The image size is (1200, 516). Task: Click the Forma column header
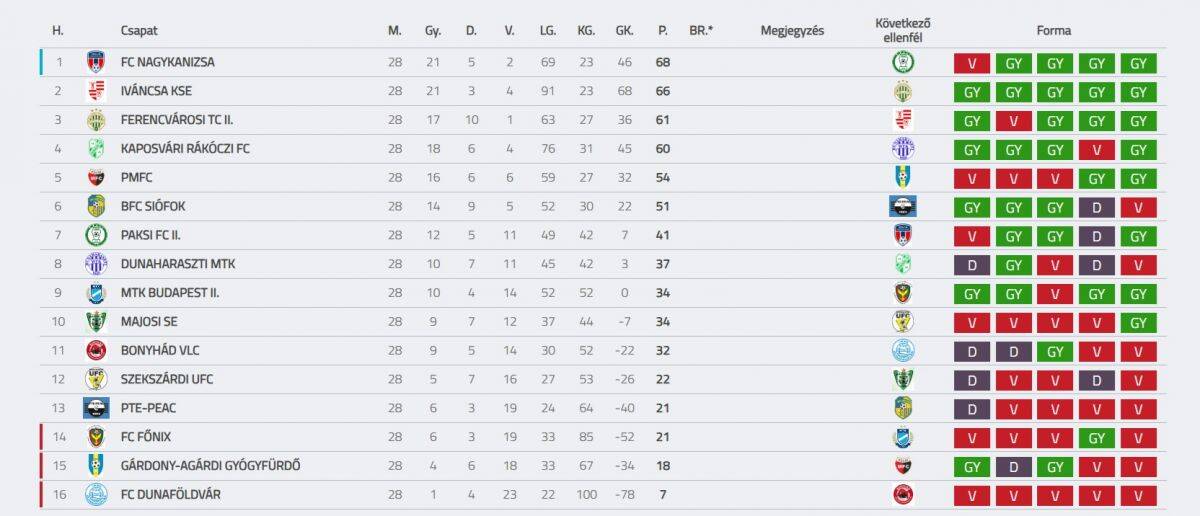[1054, 30]
